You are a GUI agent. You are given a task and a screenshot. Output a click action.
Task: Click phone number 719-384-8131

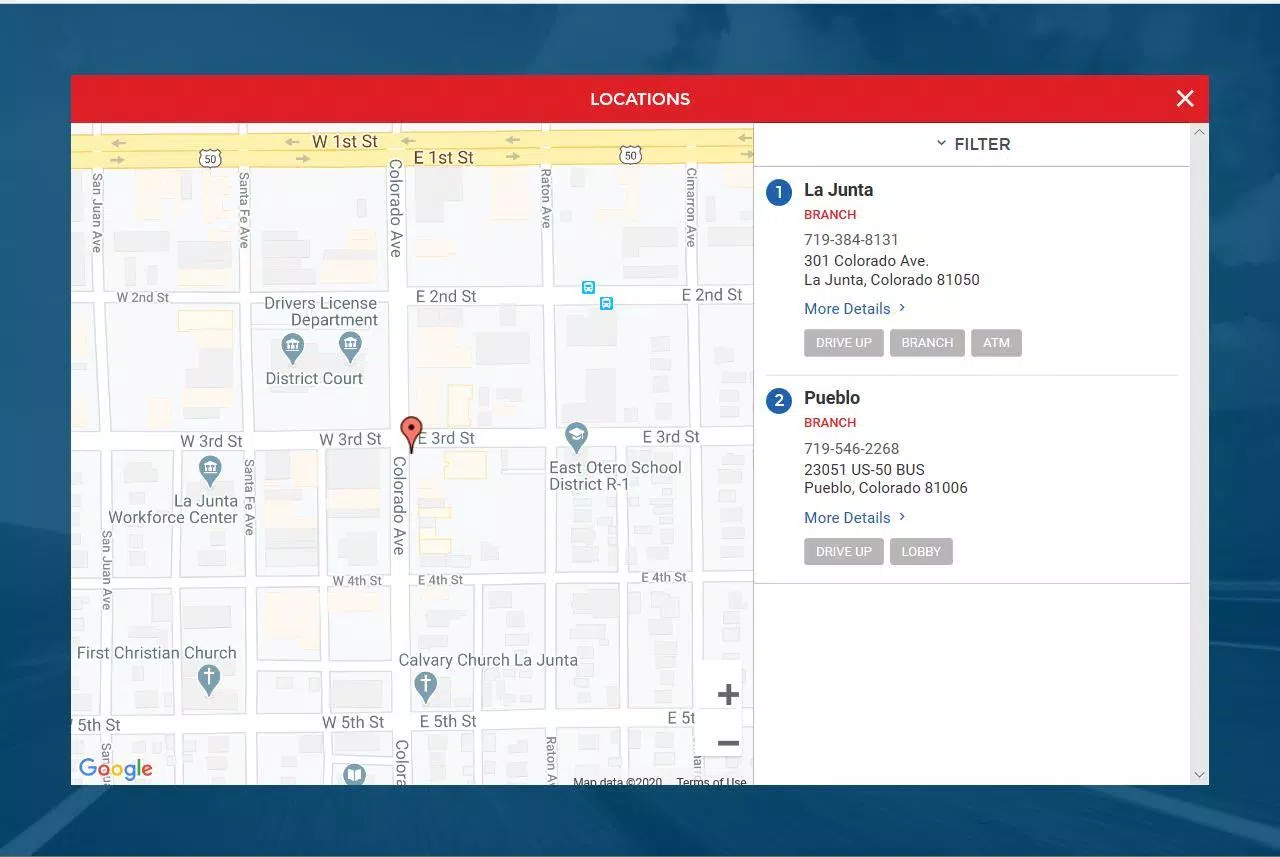point(851,240)
